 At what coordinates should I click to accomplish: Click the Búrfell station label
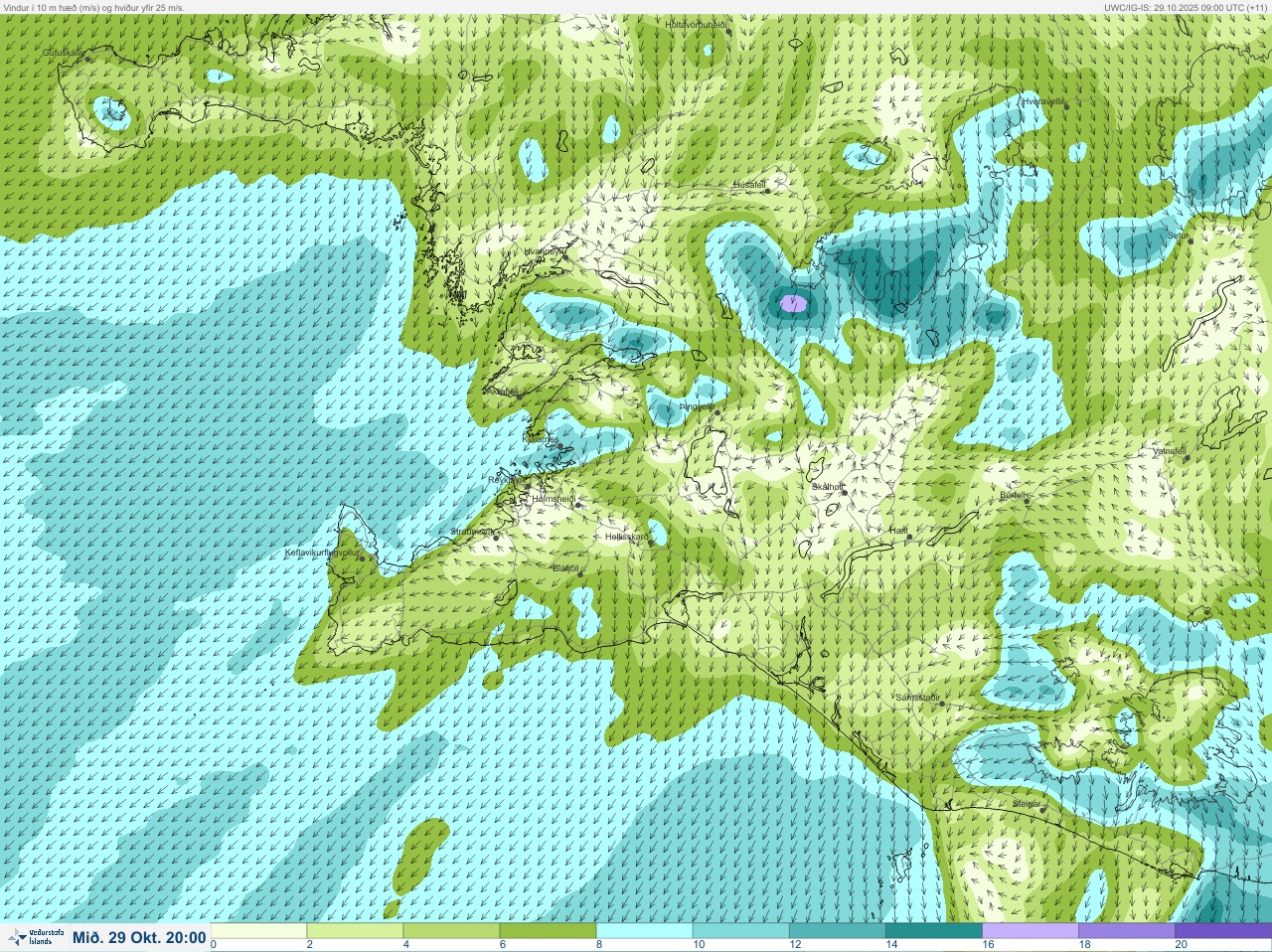1012,494
